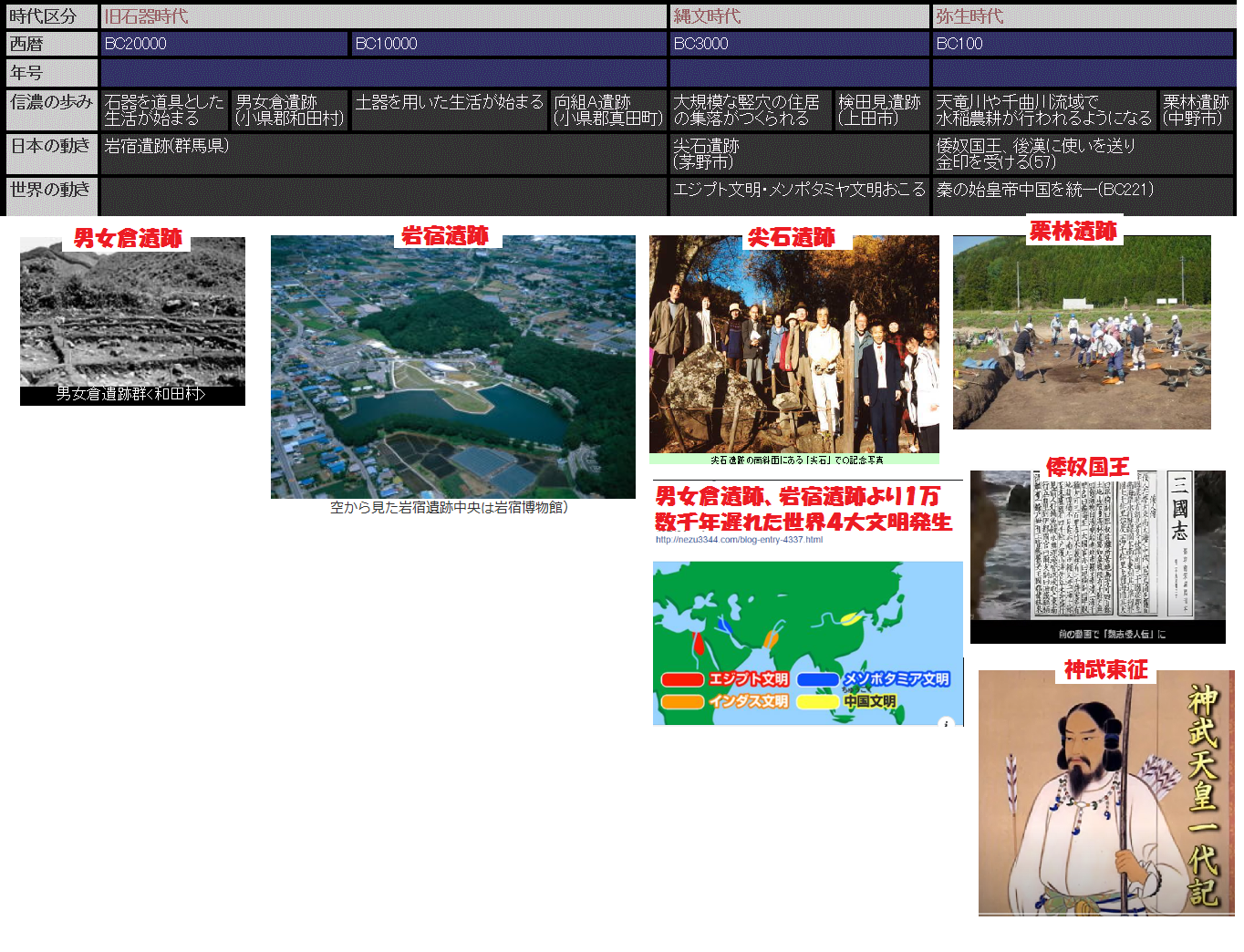Click the BC20000 timeline cell
This screenshot has height=952, width=1244.
click(223, 44)
